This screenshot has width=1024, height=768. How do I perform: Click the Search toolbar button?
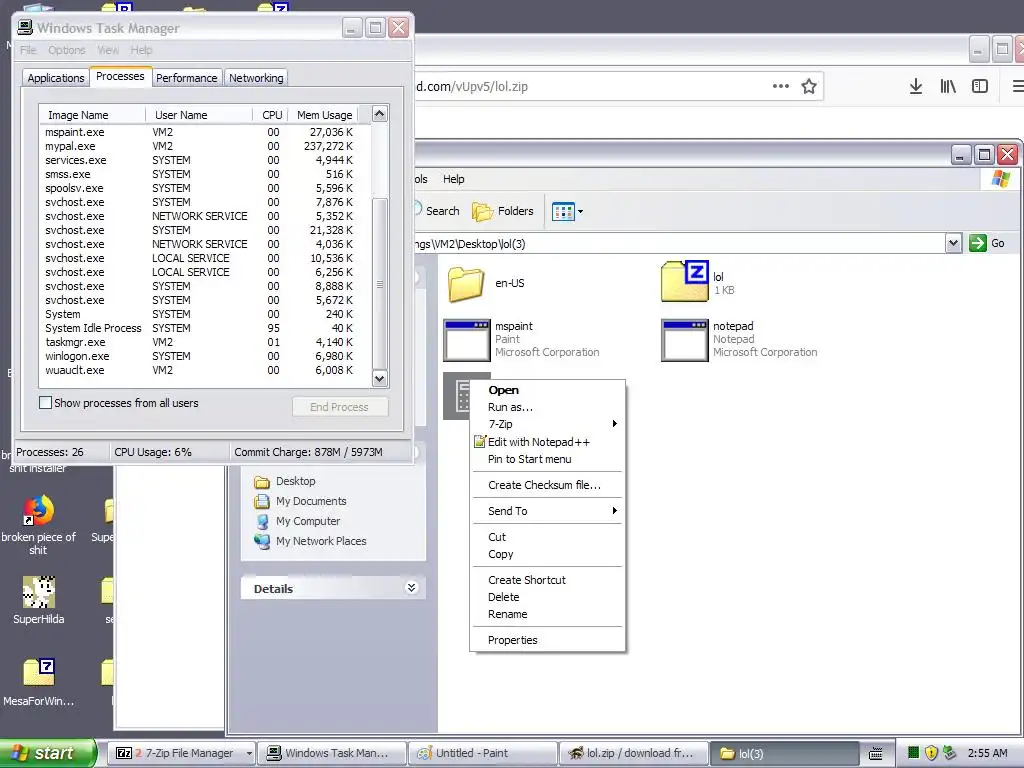pyautogui.click(x=437, y=211)
